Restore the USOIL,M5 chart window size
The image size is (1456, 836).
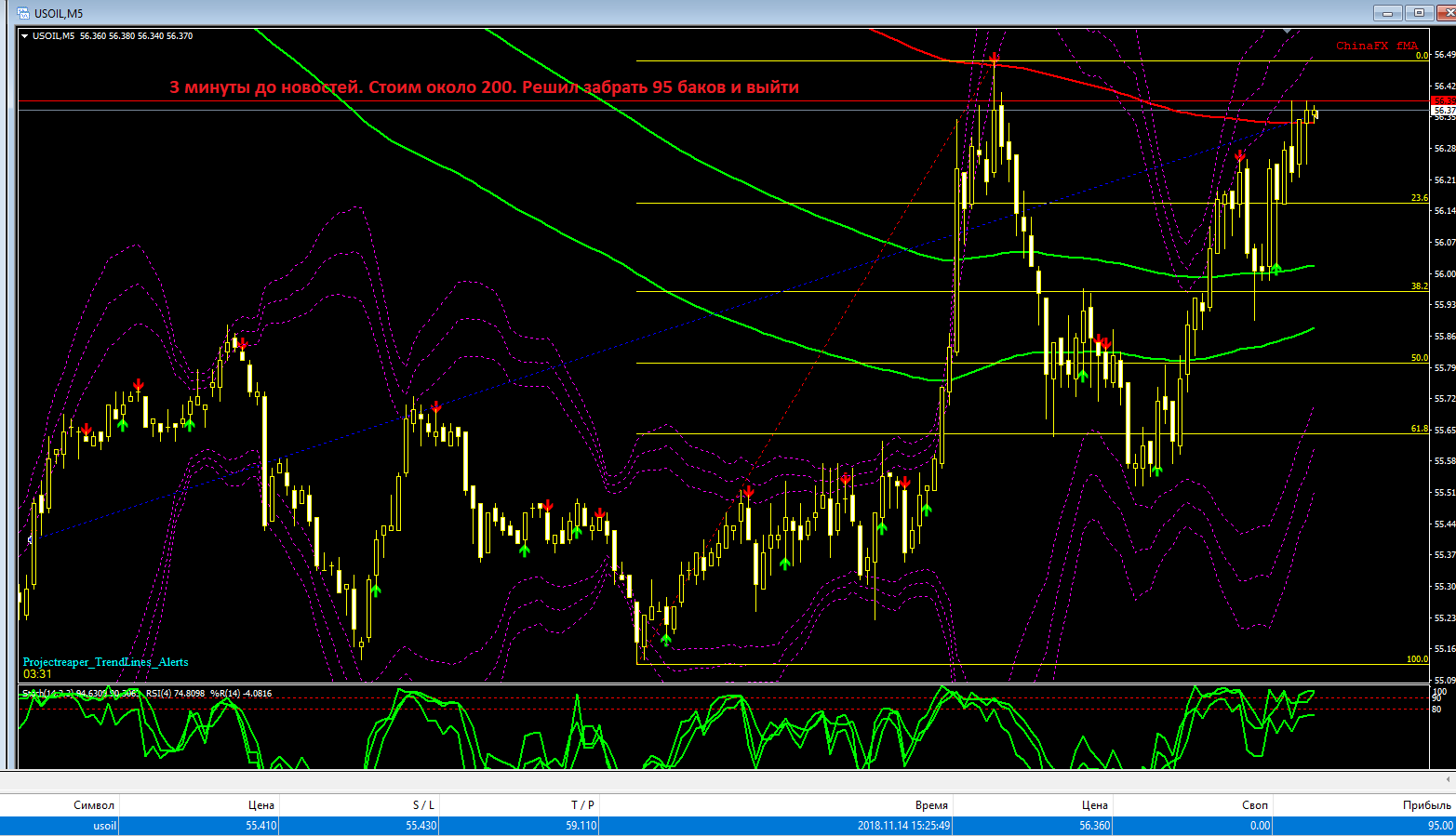1419,13
